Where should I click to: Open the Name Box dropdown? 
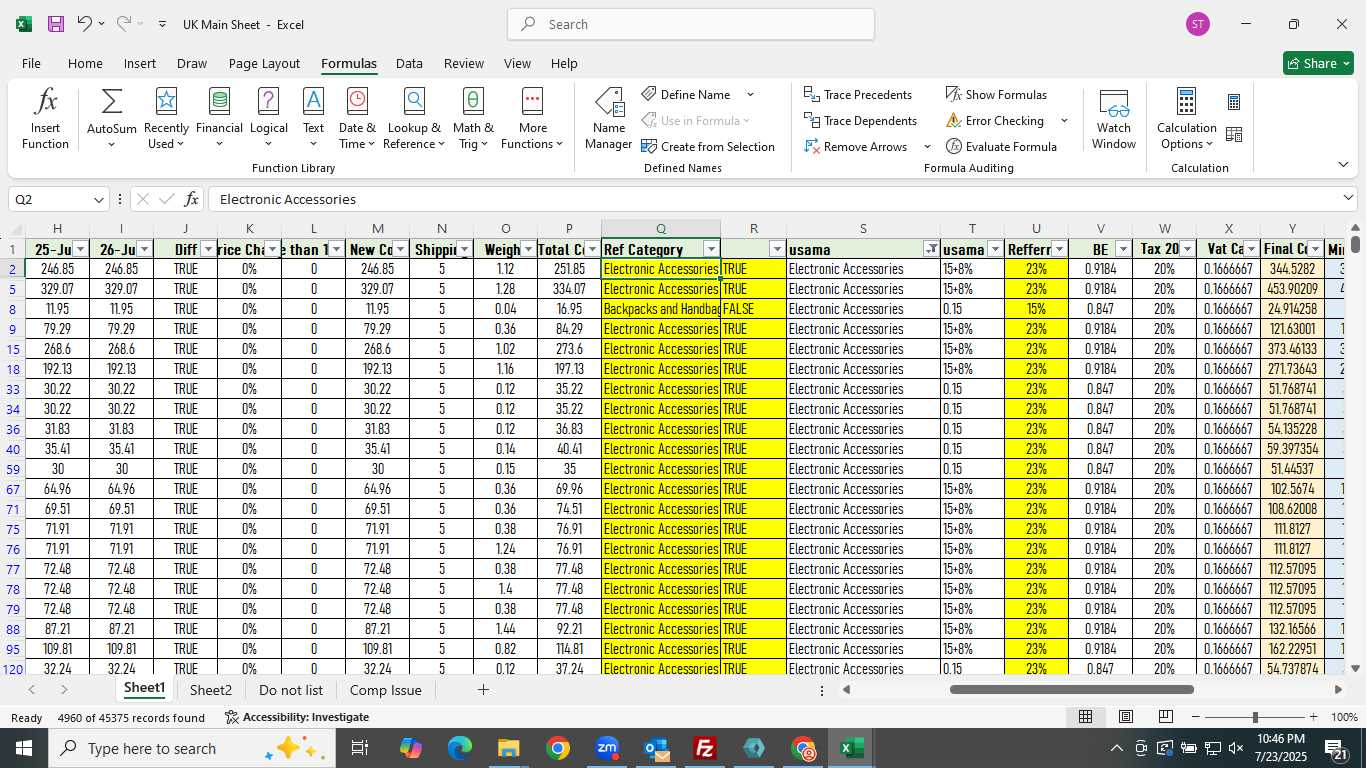coord(98,199)
